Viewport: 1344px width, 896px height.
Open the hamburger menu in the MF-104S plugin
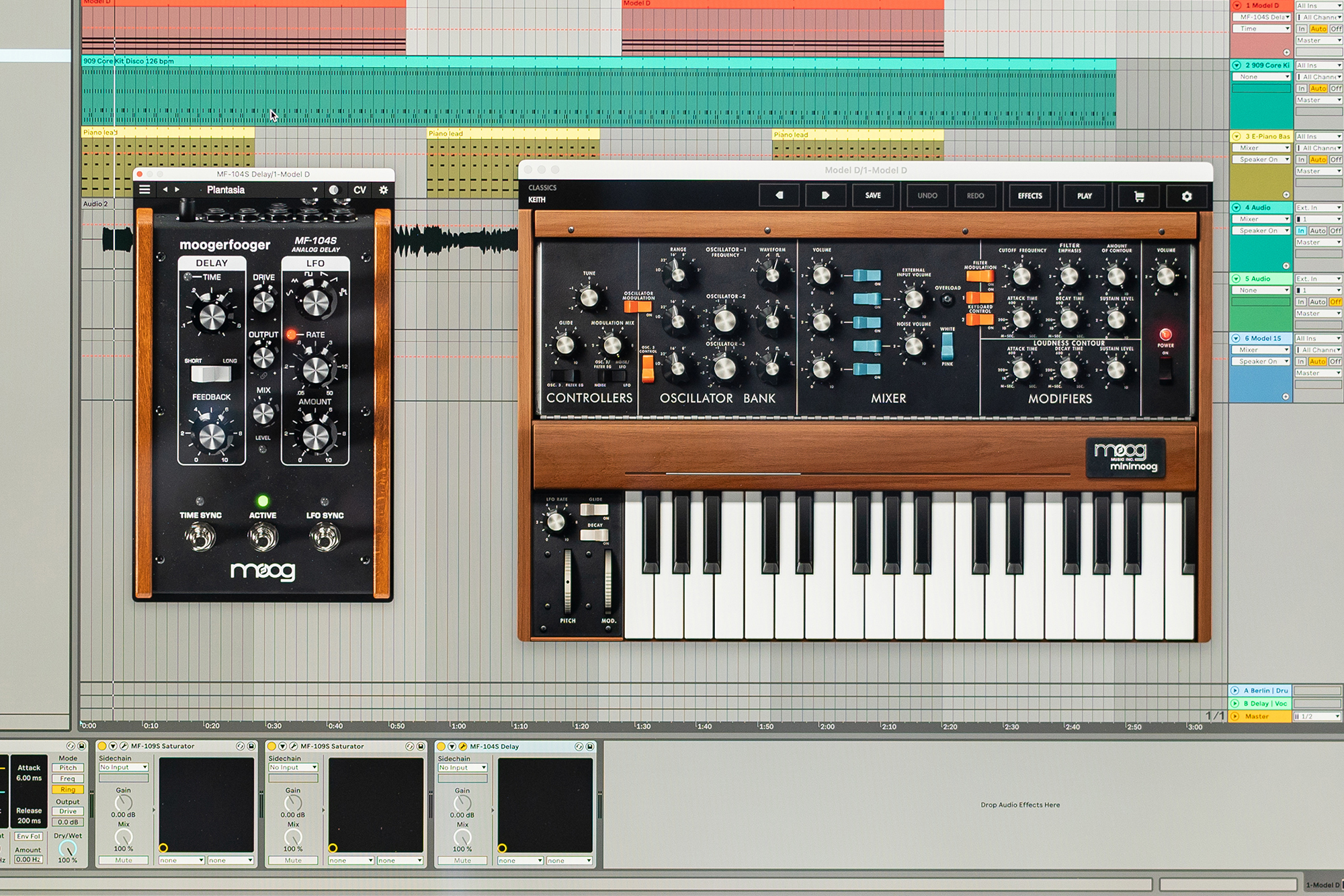(144, 189)
